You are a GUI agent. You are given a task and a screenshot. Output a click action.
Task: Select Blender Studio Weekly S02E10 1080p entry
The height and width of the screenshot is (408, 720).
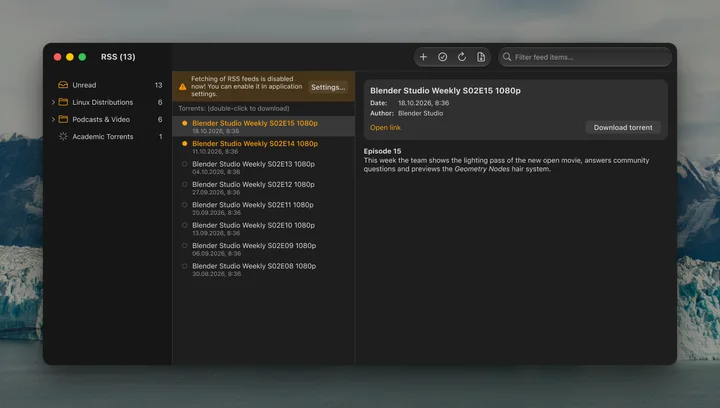264,229
